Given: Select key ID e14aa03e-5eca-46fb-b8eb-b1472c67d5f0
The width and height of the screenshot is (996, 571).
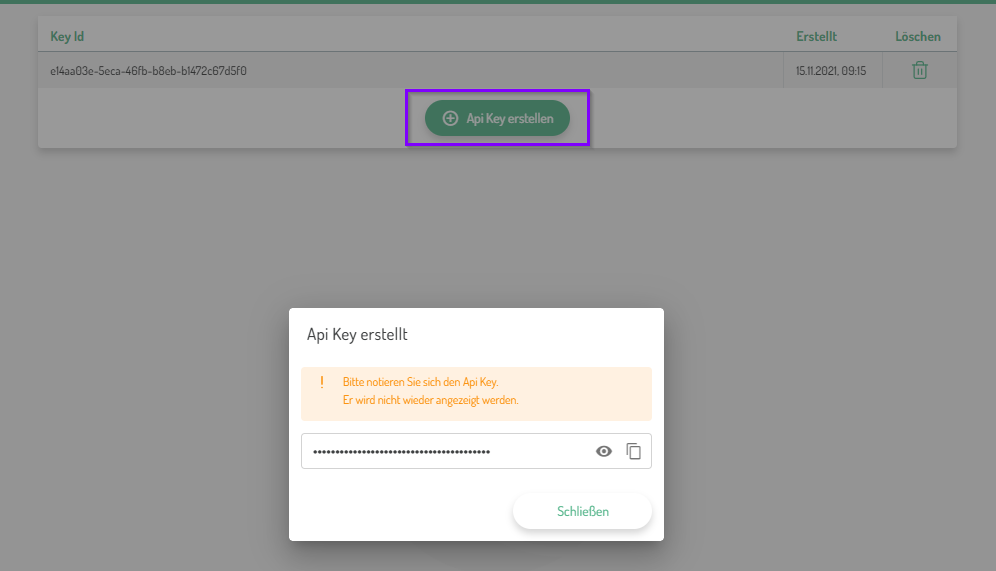Looking at the screenshot, I should coord(149,71).
